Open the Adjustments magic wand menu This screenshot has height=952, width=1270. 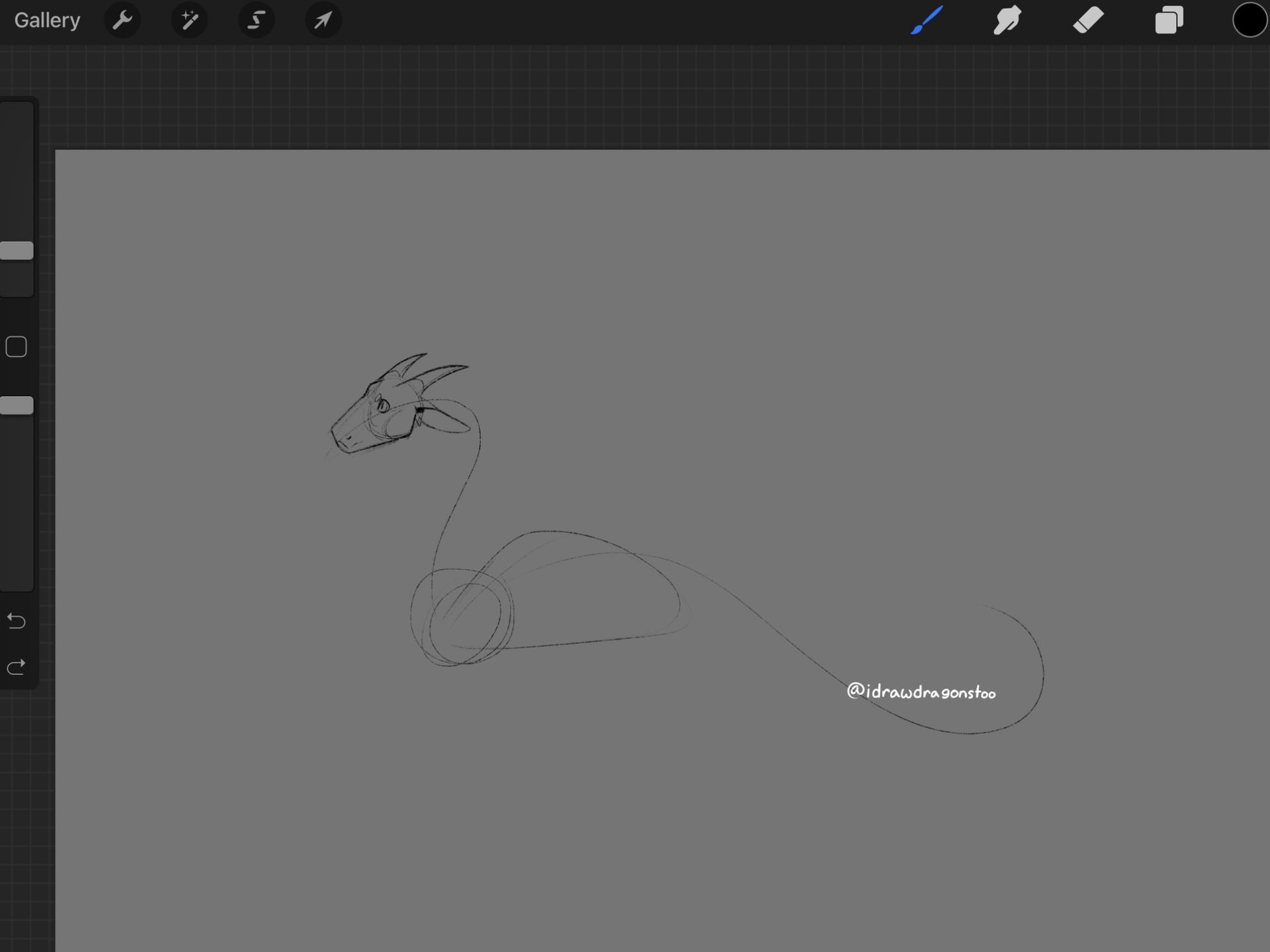pos(189,20)
